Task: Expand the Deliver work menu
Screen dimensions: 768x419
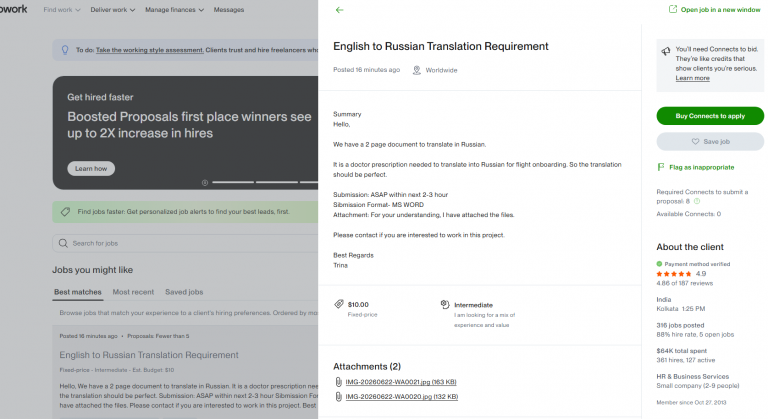Action: pyautogui.click(x=113, y=10)
